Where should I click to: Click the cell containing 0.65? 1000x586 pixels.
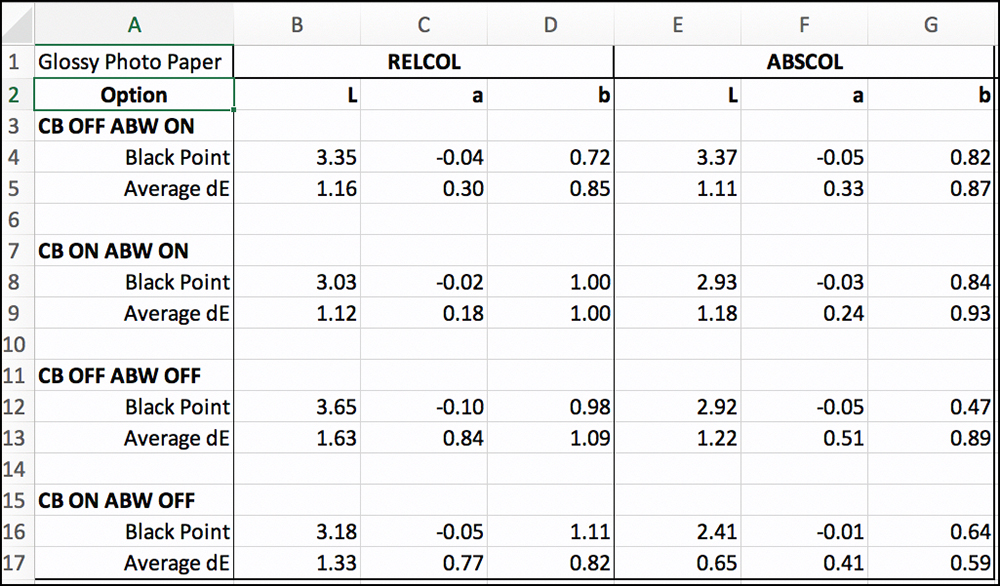[677, 563]
